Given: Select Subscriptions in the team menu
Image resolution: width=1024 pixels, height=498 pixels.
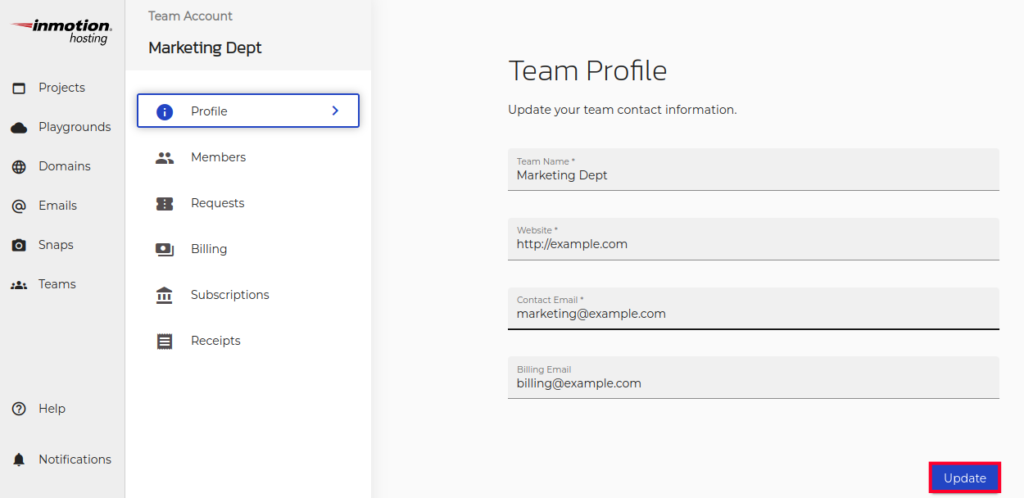Looking at the screenshot, I should click(x=230, y=295).
